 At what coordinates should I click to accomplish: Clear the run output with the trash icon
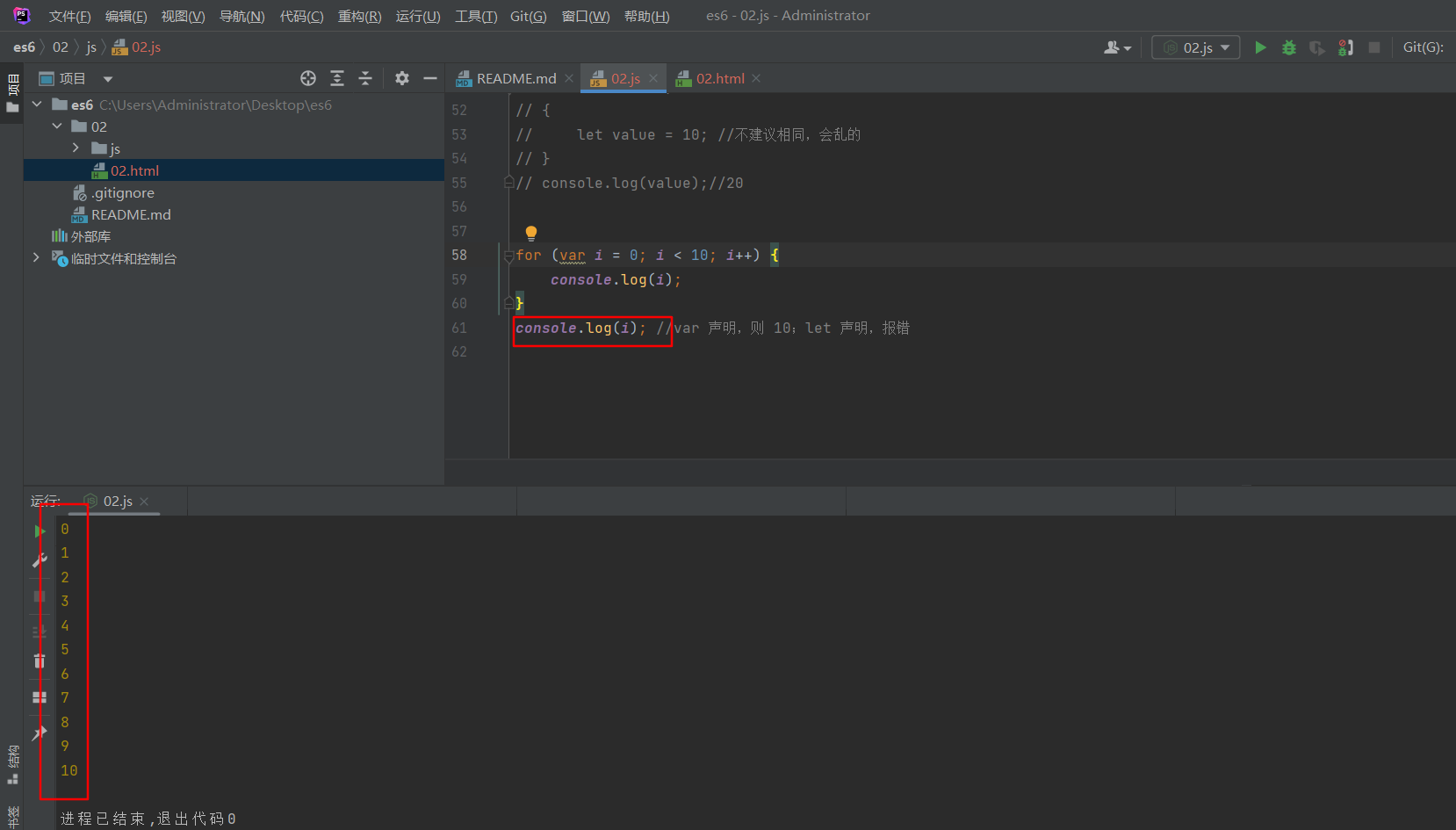coord(40,660)
